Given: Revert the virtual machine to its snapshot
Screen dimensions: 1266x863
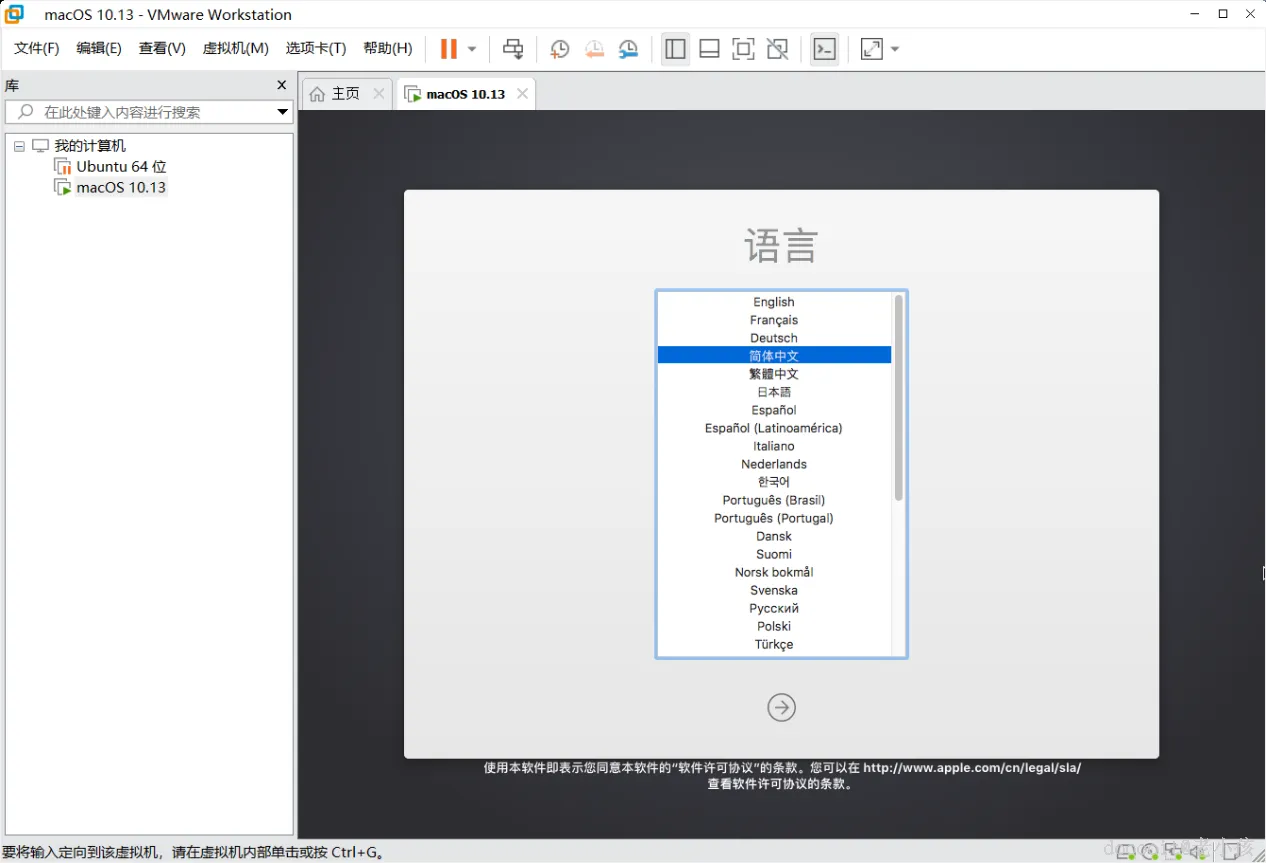Looking at the screenshot, I should [x=594, y=49].
